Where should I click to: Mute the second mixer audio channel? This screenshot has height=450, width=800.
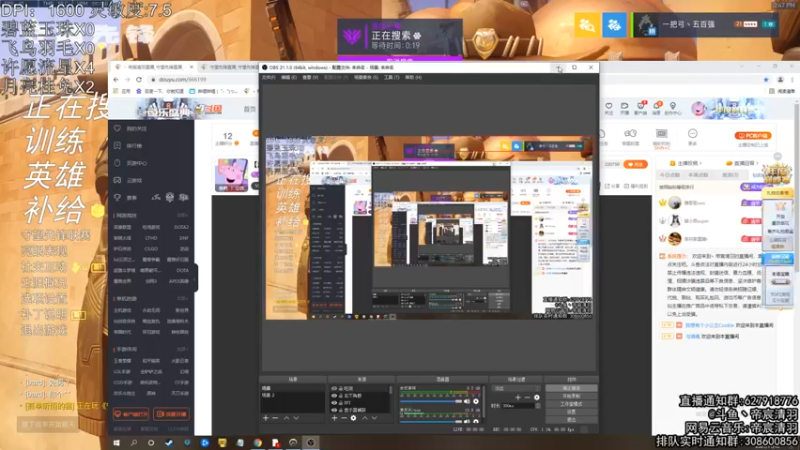click(467, 421)
